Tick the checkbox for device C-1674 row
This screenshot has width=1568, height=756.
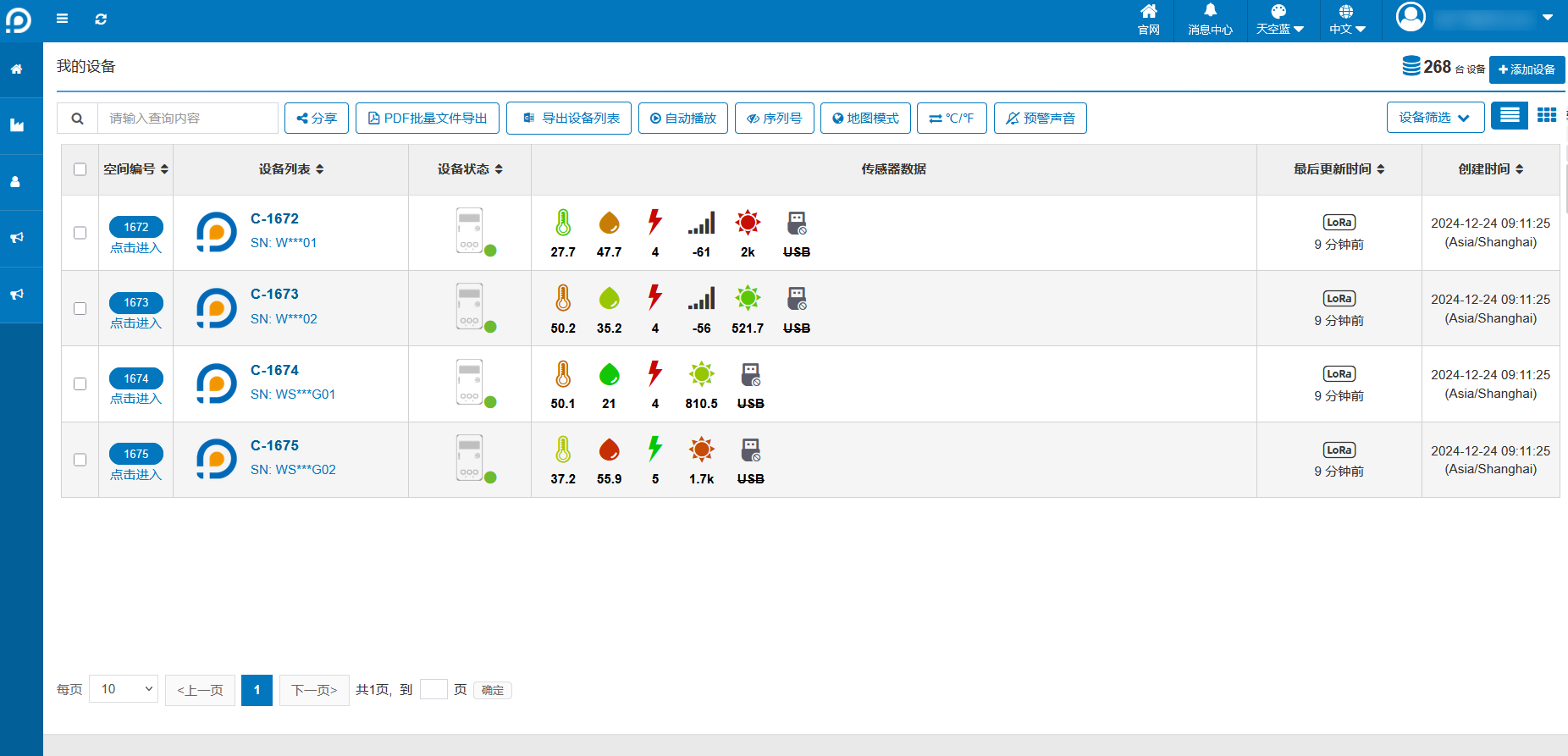pos(80,384)
